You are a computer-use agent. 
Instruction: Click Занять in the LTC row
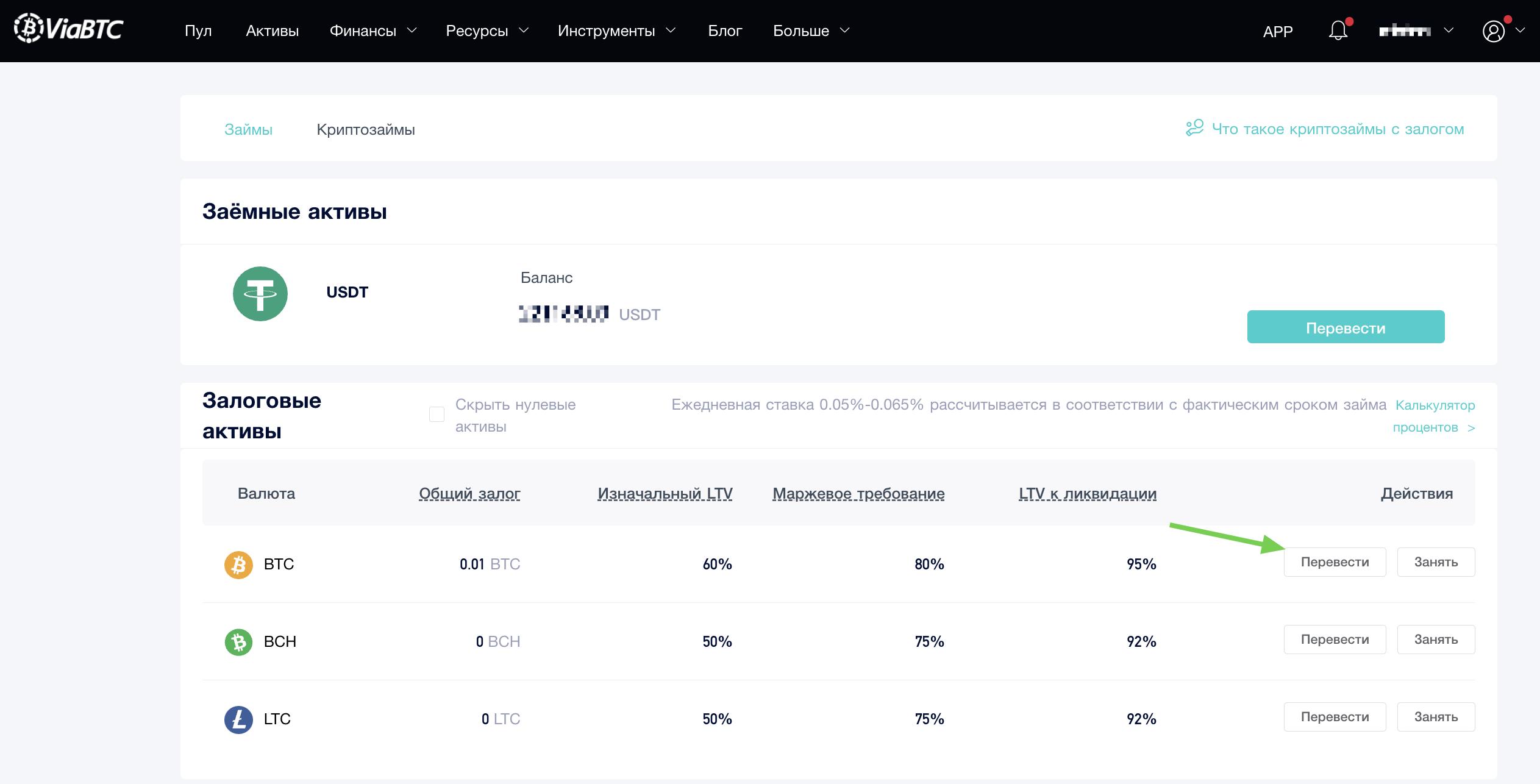coord(1436,717)
